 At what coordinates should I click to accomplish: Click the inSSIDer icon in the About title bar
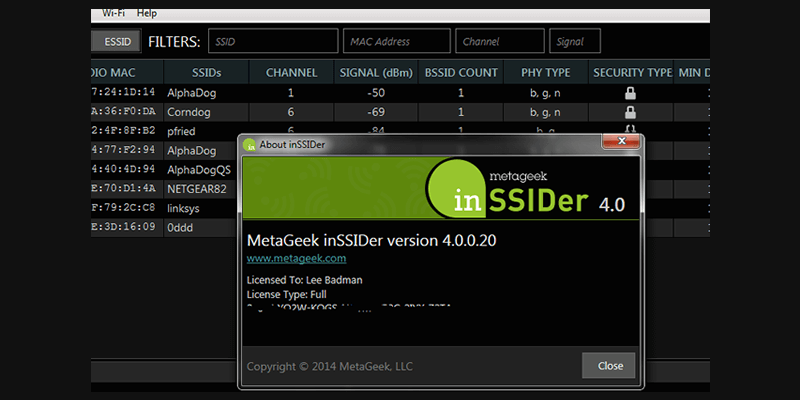point(249,144)
